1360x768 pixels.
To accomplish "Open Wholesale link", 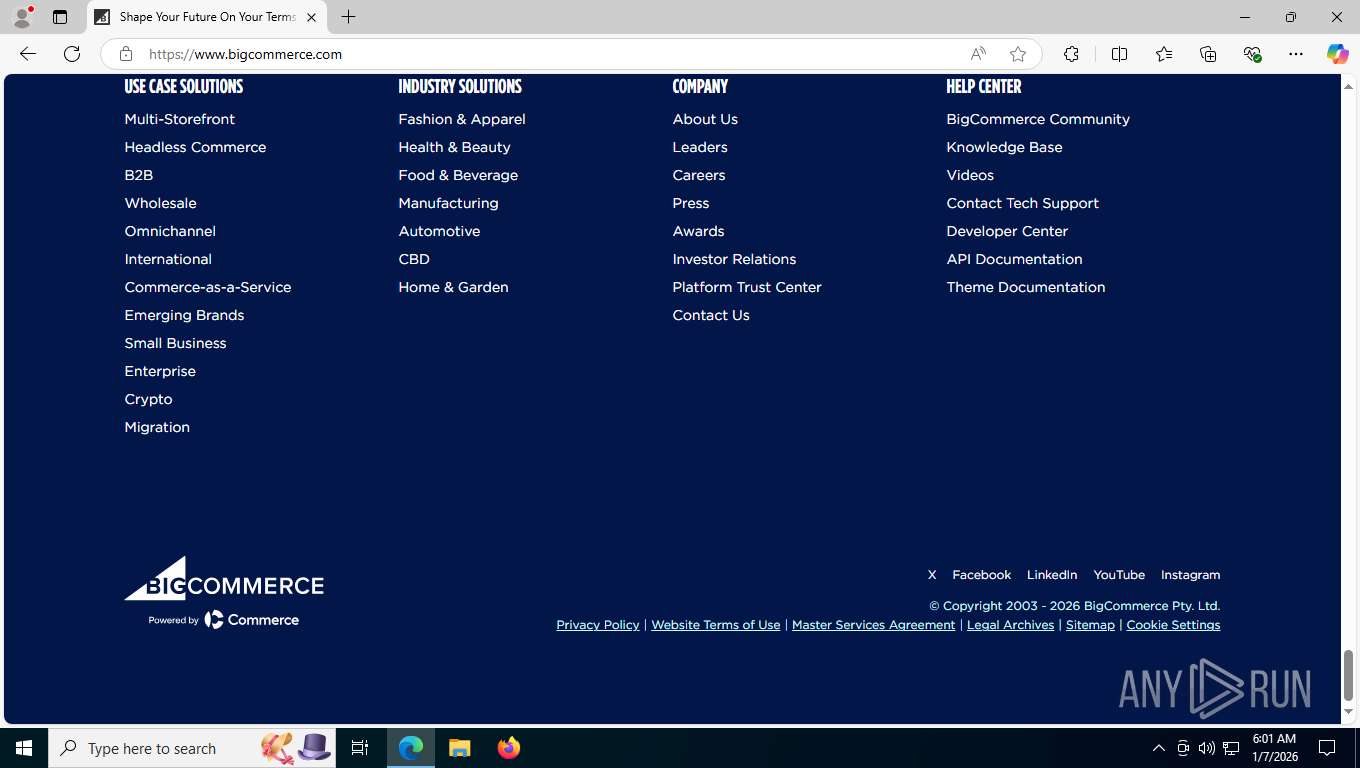I will [160, 203].
